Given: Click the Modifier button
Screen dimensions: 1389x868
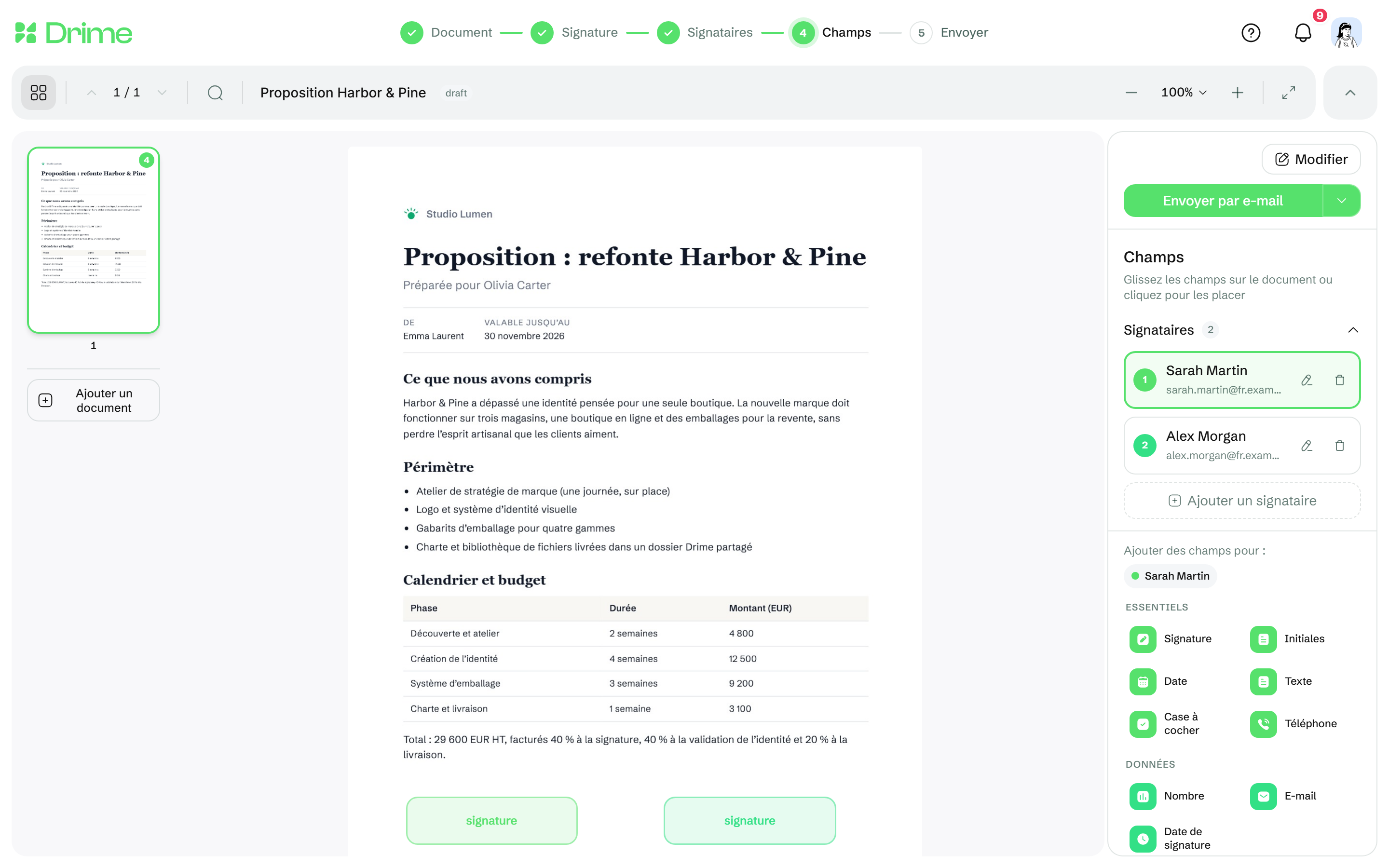Looking at the screenshot, I should [1311, 159].
